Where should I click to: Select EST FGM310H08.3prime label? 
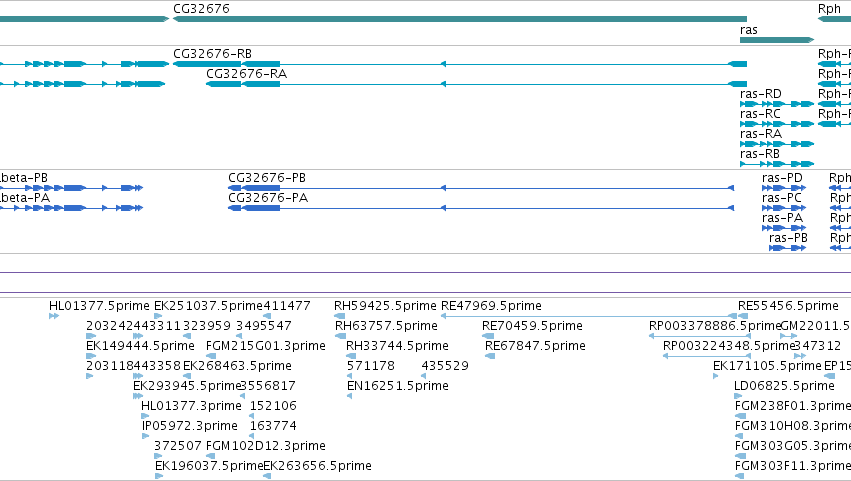click(793, 427)
